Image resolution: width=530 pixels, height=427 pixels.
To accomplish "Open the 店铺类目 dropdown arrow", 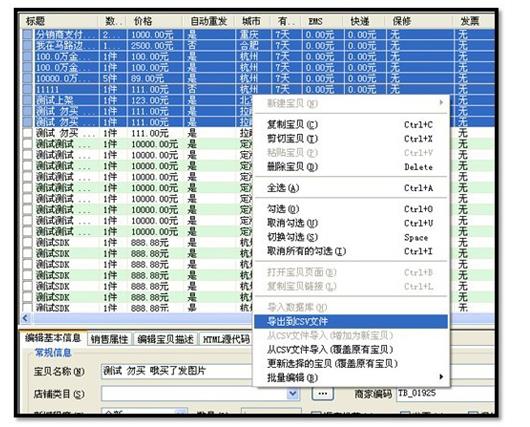I will 293,394.
